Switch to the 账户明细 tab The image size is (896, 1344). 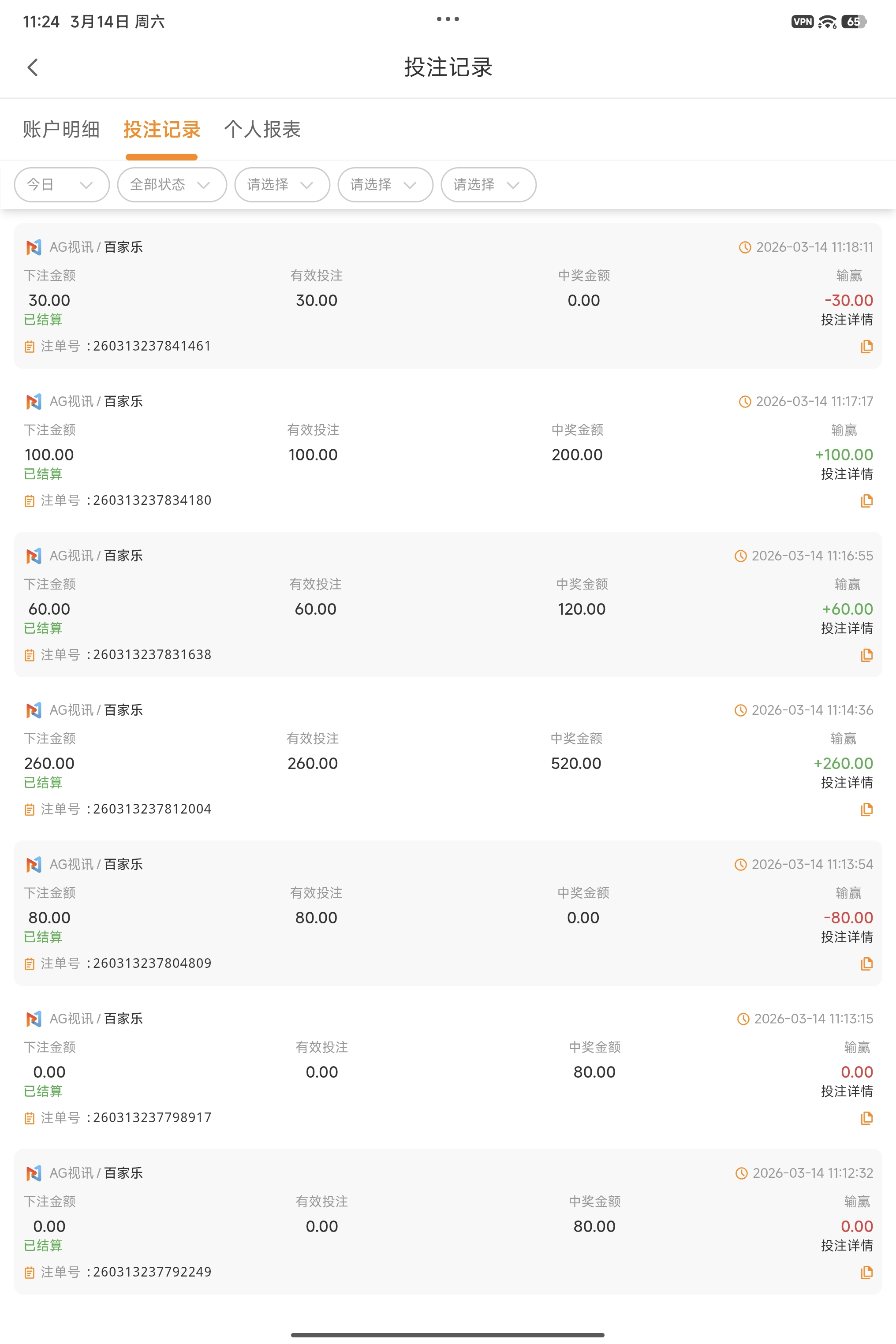point(61,129)
